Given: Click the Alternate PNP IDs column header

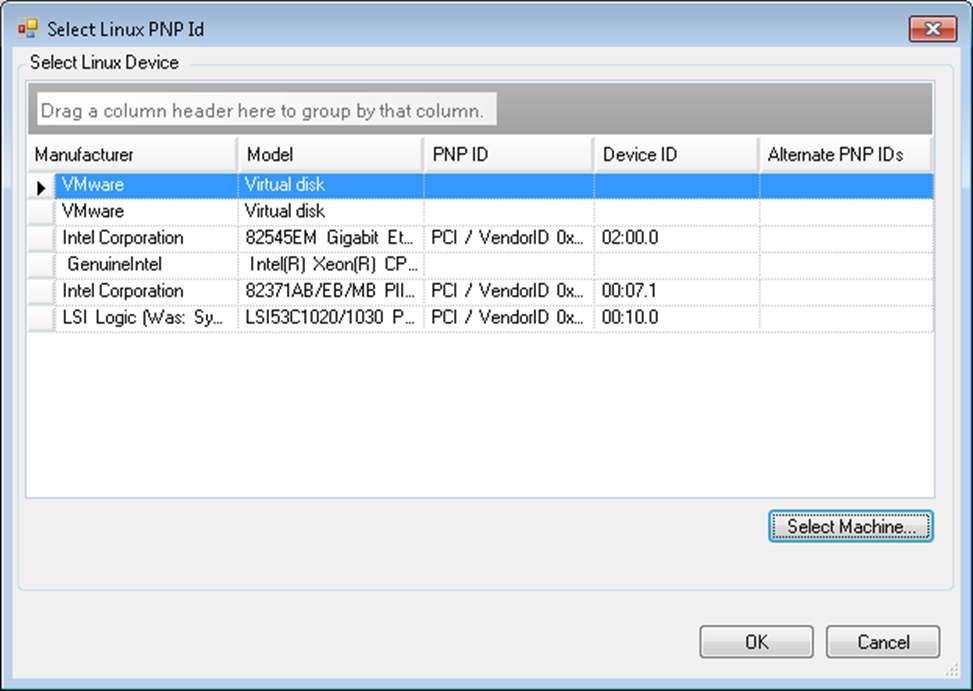Looking at the screenshot, I should (845, 155).
